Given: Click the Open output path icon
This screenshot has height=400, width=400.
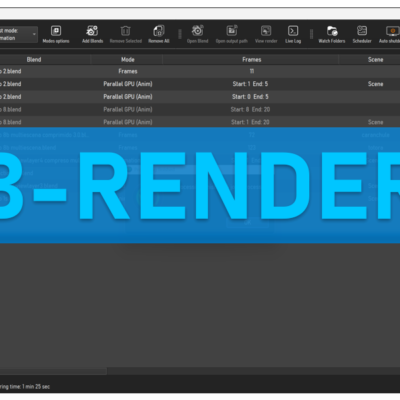Looking at the screenshot, I should click(x=232, y=31).
